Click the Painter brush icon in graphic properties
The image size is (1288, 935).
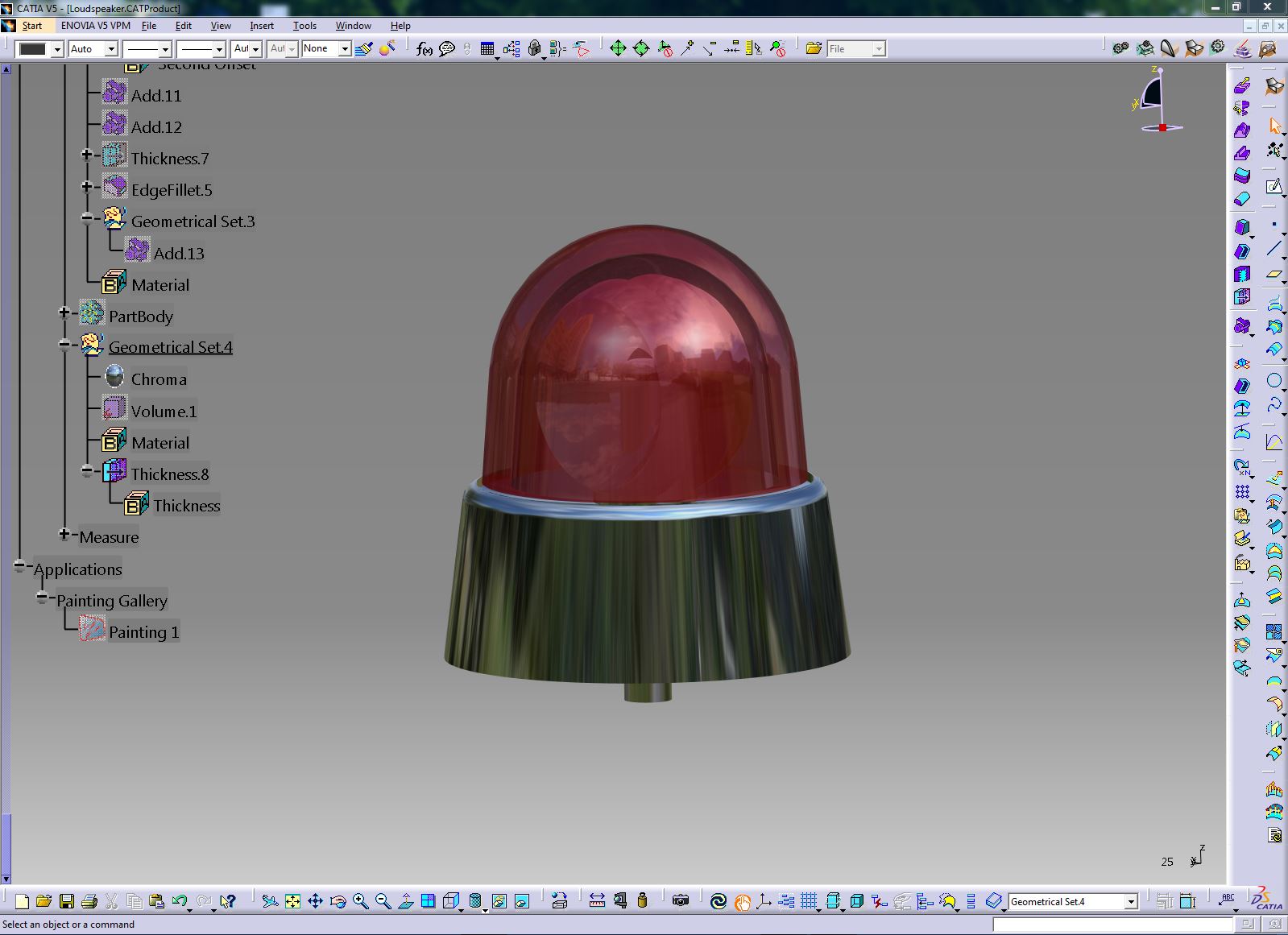[x=364, y=49]
